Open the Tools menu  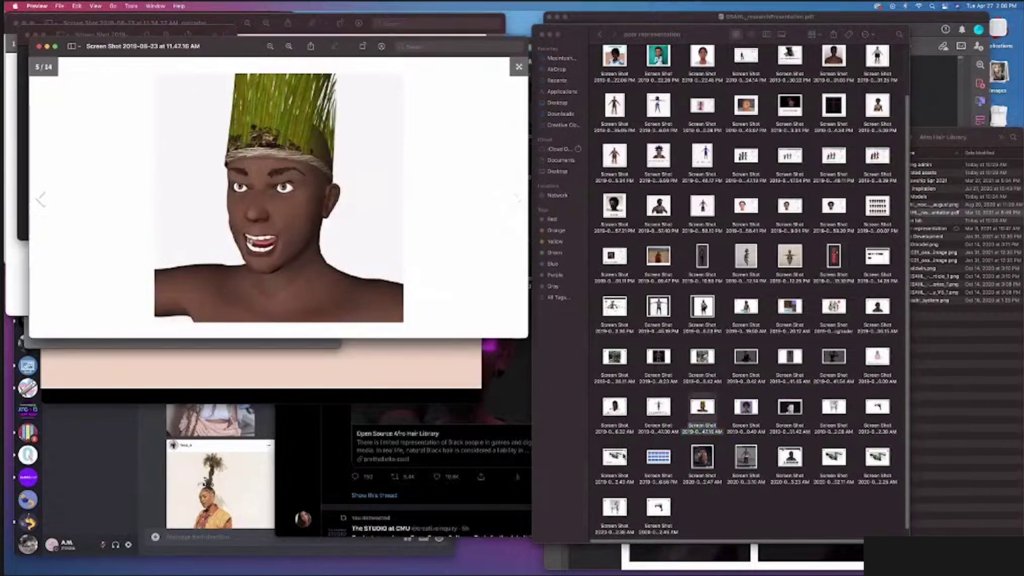131,6
